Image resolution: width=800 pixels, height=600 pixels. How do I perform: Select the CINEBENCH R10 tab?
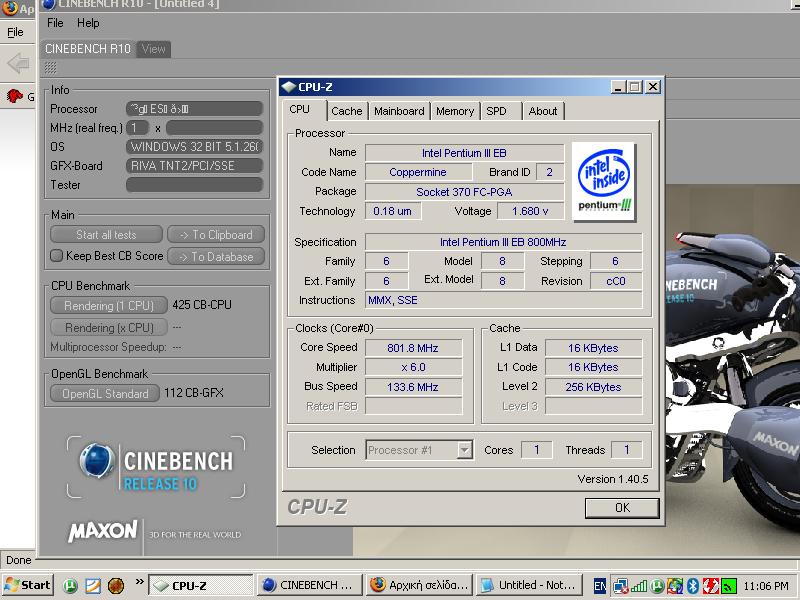(88, 49)
